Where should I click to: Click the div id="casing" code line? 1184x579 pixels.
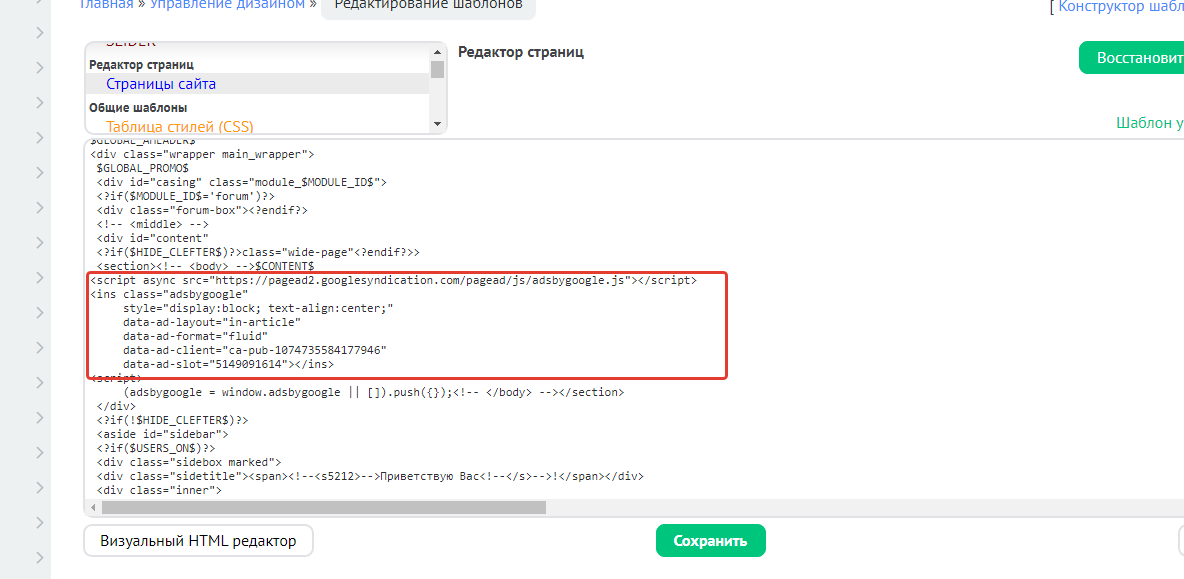(242, 182)
